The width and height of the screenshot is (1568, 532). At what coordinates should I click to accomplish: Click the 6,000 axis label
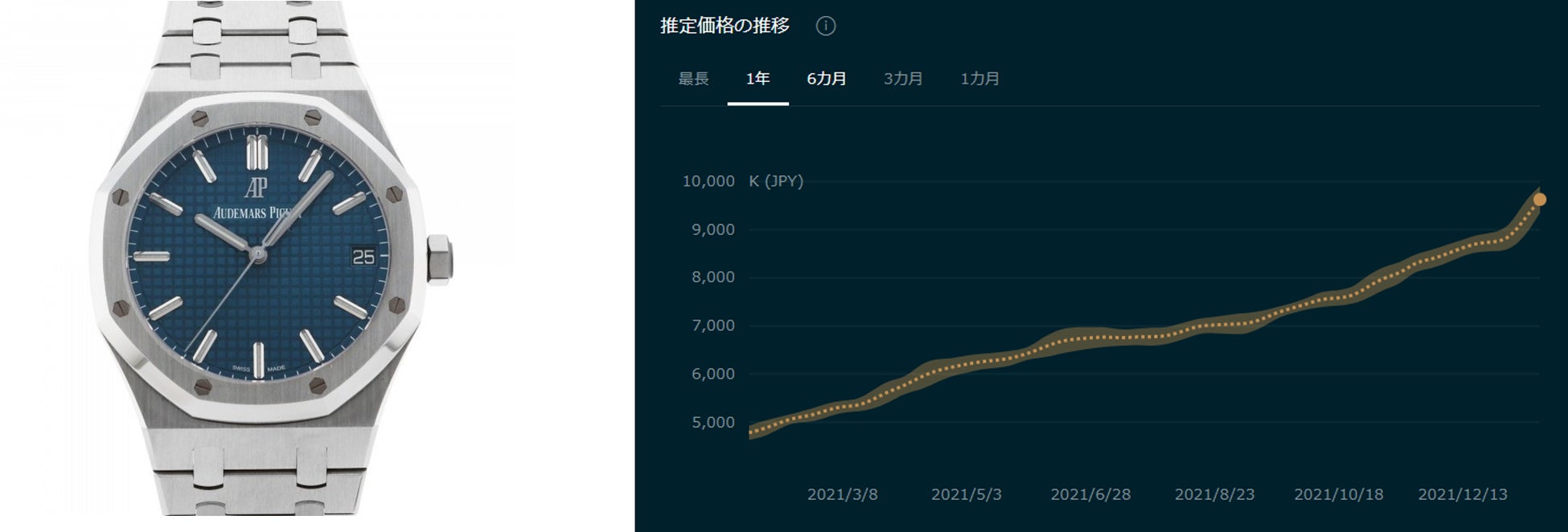(x=713, y=374)
